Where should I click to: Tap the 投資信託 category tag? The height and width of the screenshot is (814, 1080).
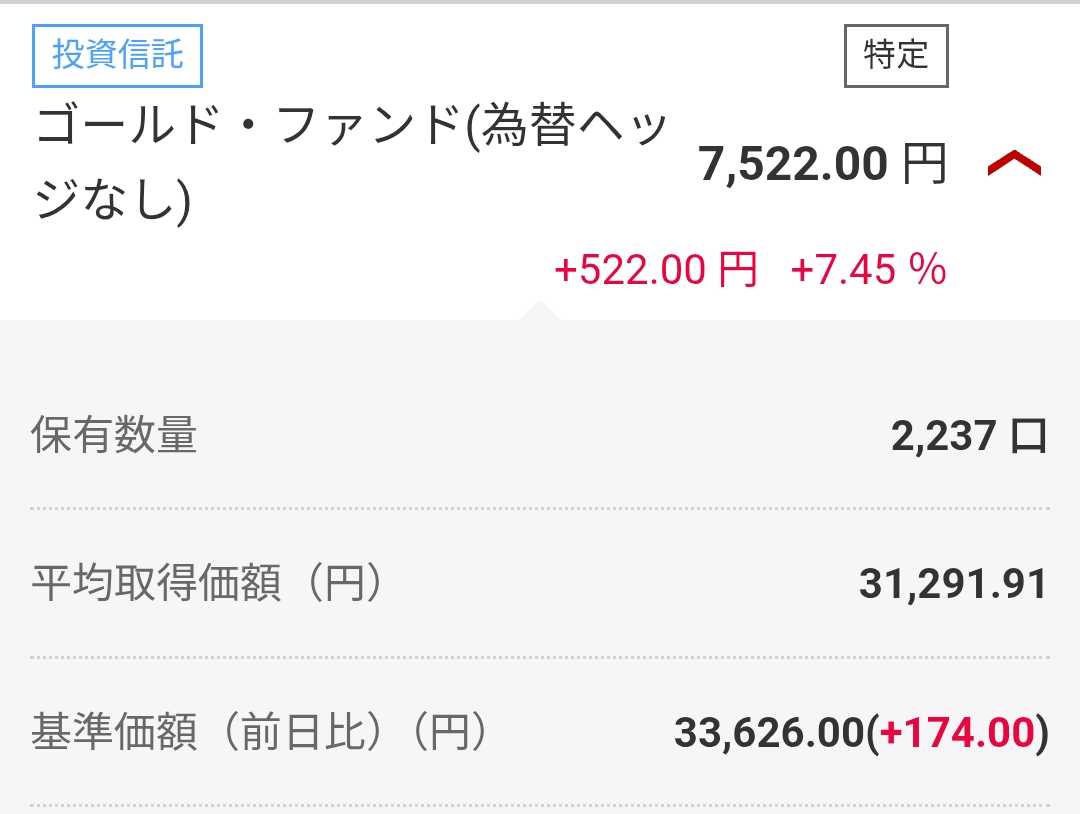click(x=118, y=54)
